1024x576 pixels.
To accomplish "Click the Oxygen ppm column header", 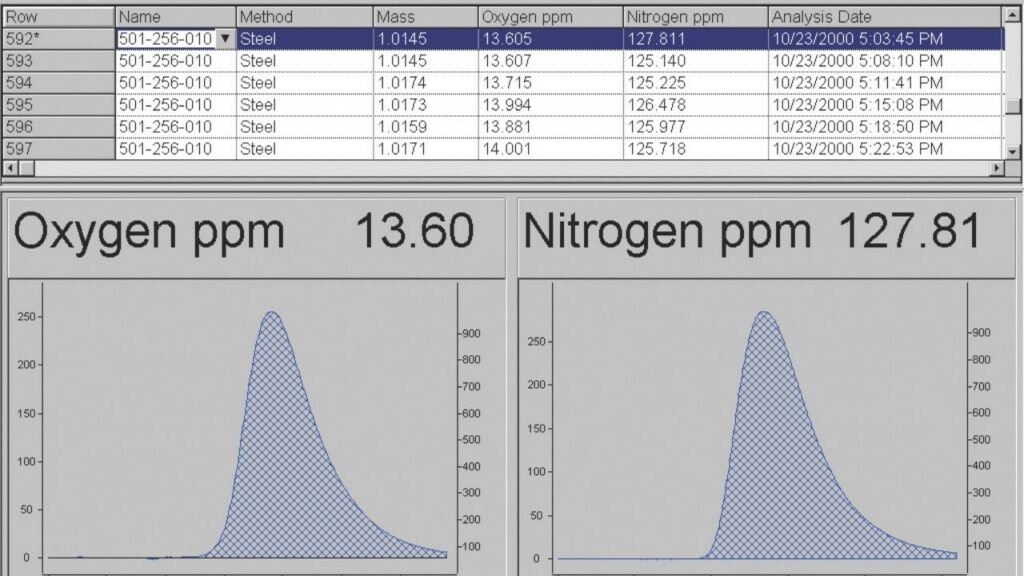I will [x=551, y=17].
